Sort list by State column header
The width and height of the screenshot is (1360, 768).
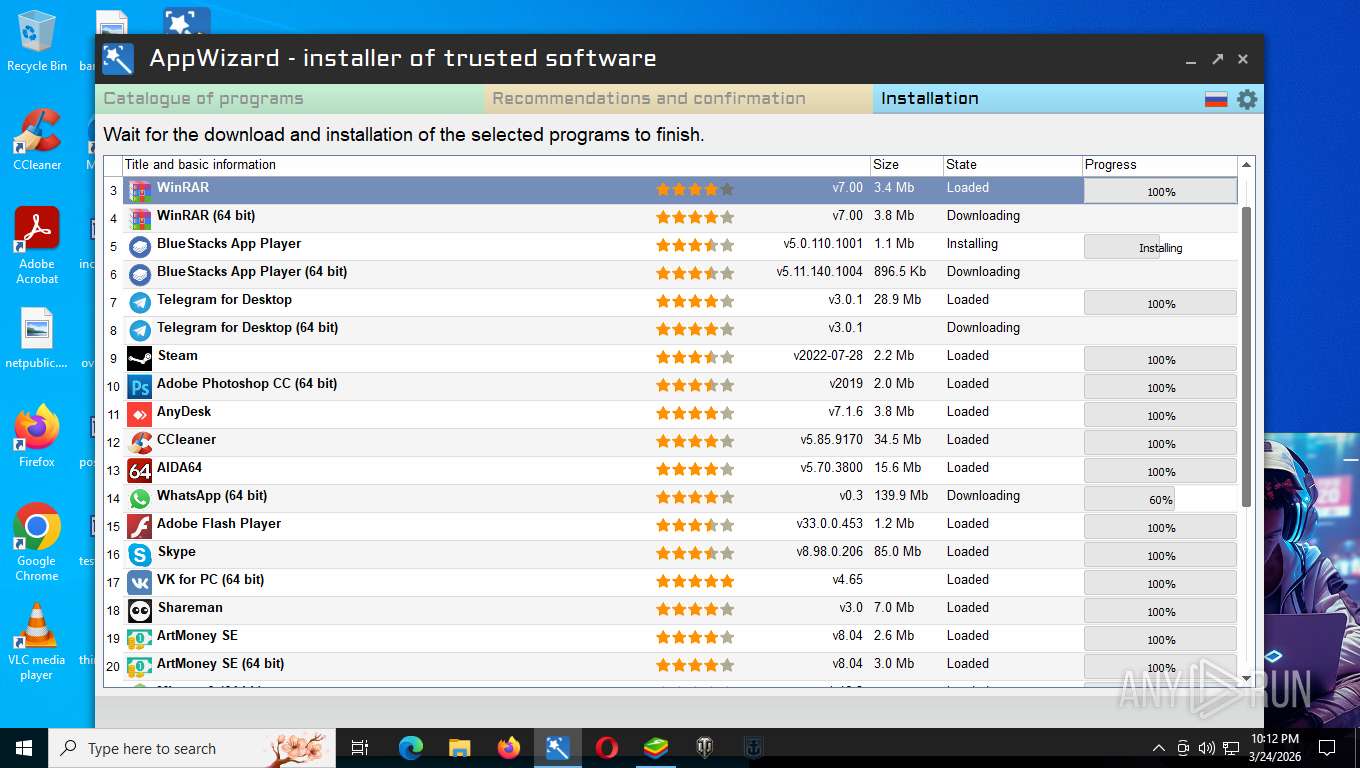coord(1013,165)
